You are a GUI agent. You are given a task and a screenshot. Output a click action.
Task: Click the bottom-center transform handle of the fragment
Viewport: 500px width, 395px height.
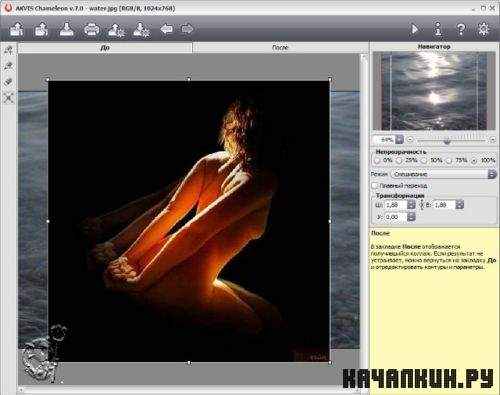click(189, 363)
